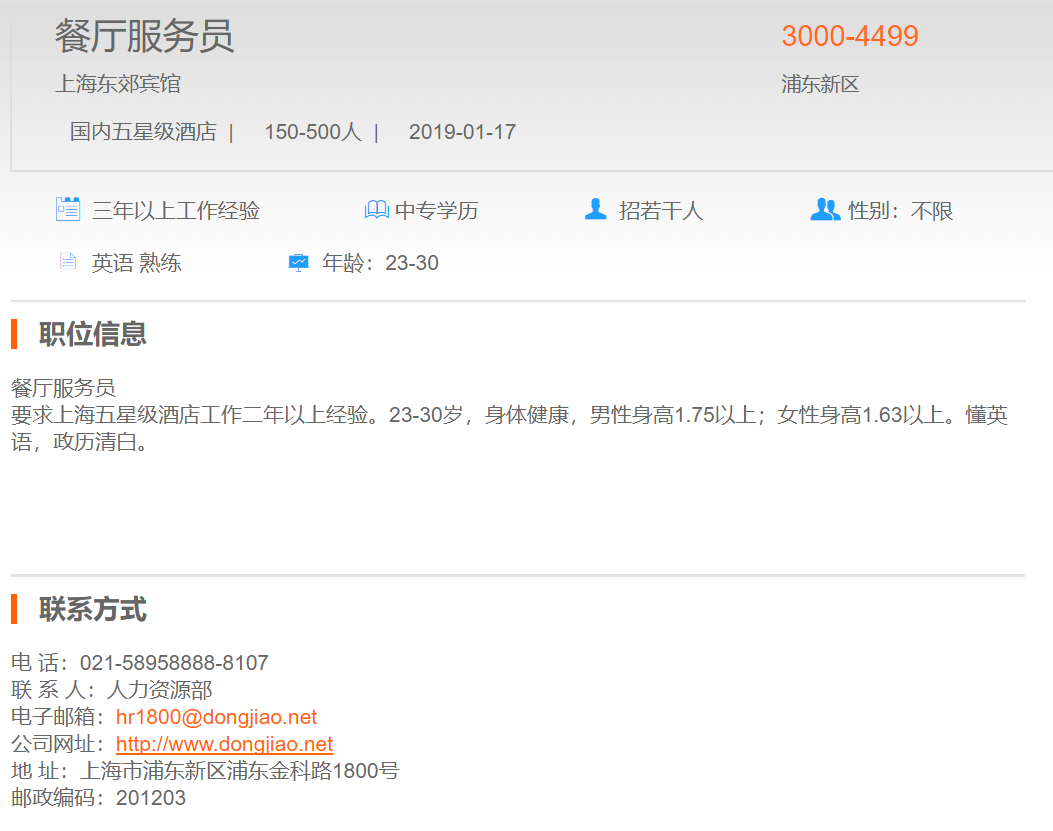The width and height of the screenshot is (1053, 831).
Task: Click the open book education icon
Action: pyautogui.click(x=376, y=210)
